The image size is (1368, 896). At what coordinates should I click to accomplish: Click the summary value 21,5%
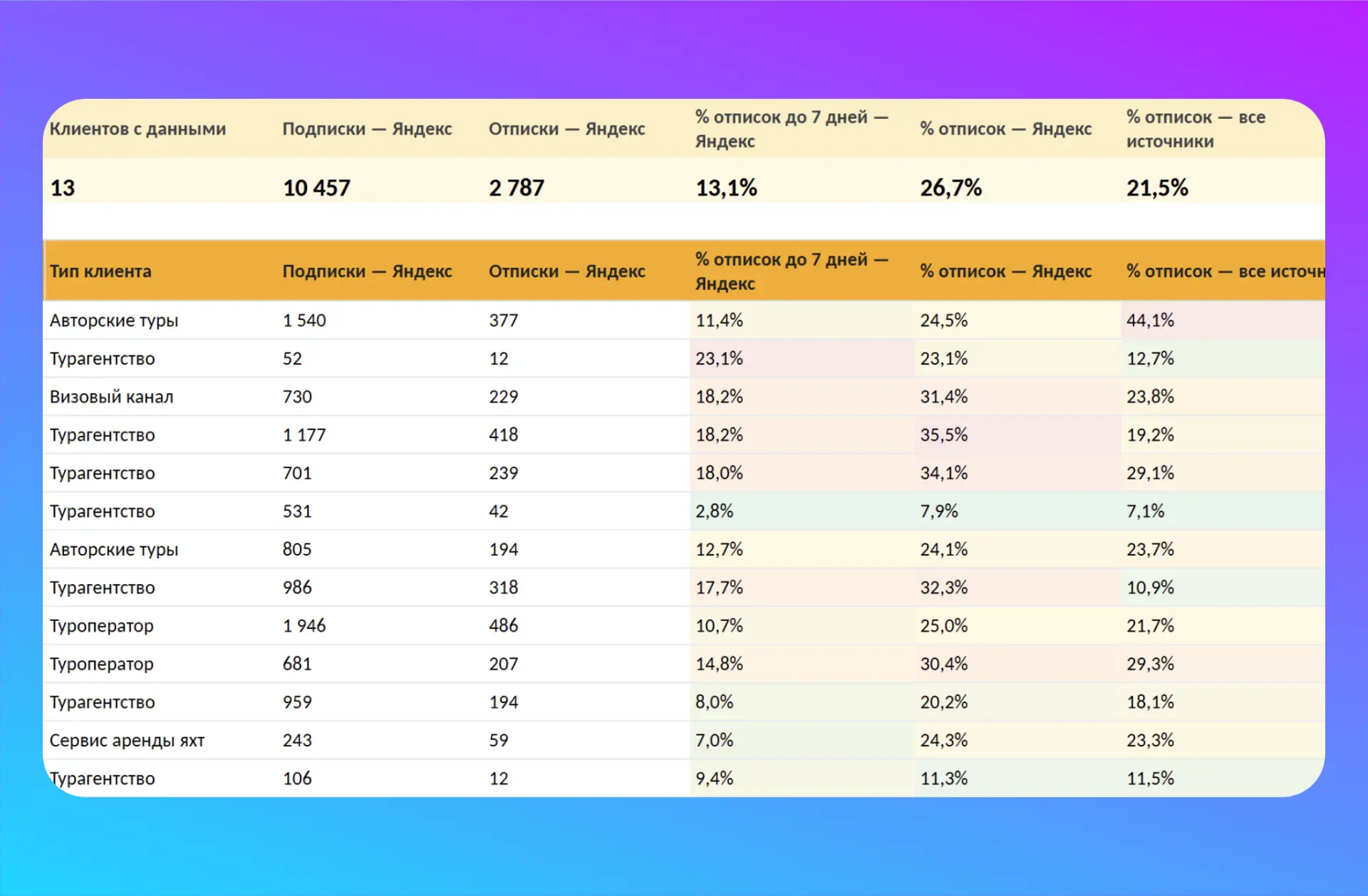point(1157,188)
